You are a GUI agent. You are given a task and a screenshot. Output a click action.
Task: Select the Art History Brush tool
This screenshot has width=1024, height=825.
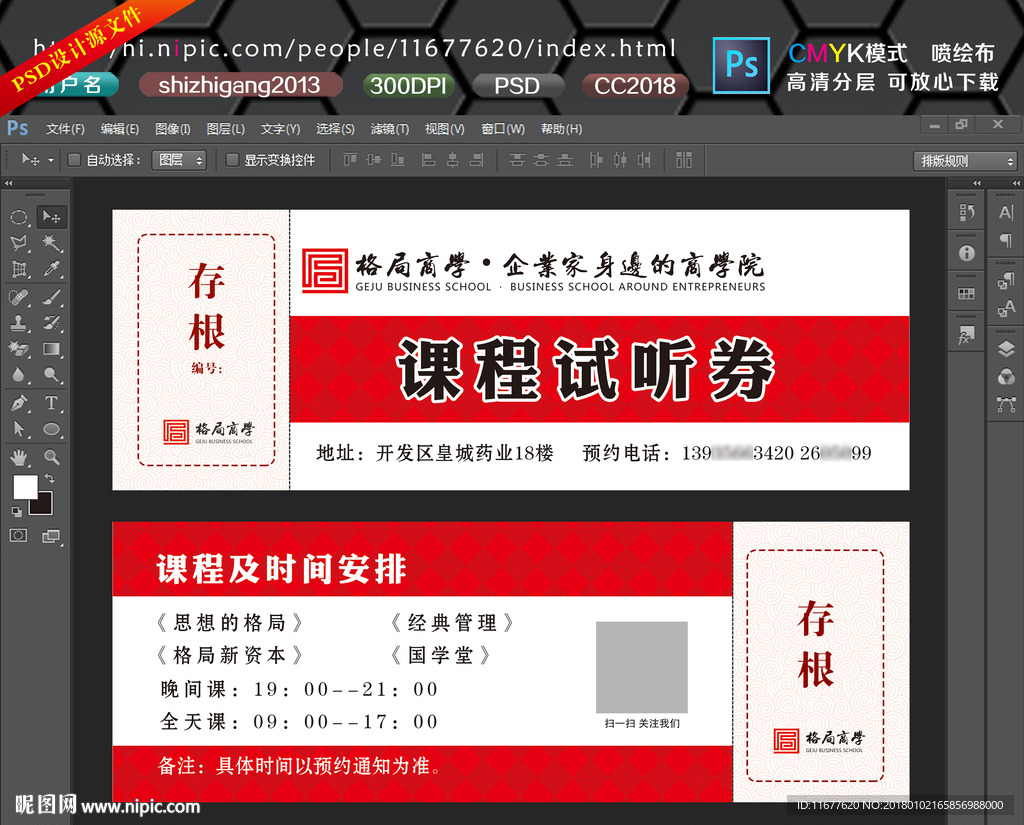point(51,323)
